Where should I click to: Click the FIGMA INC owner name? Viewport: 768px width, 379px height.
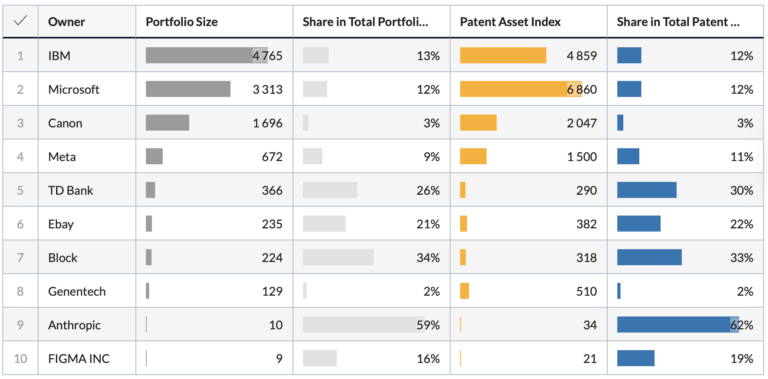point(79,359)
